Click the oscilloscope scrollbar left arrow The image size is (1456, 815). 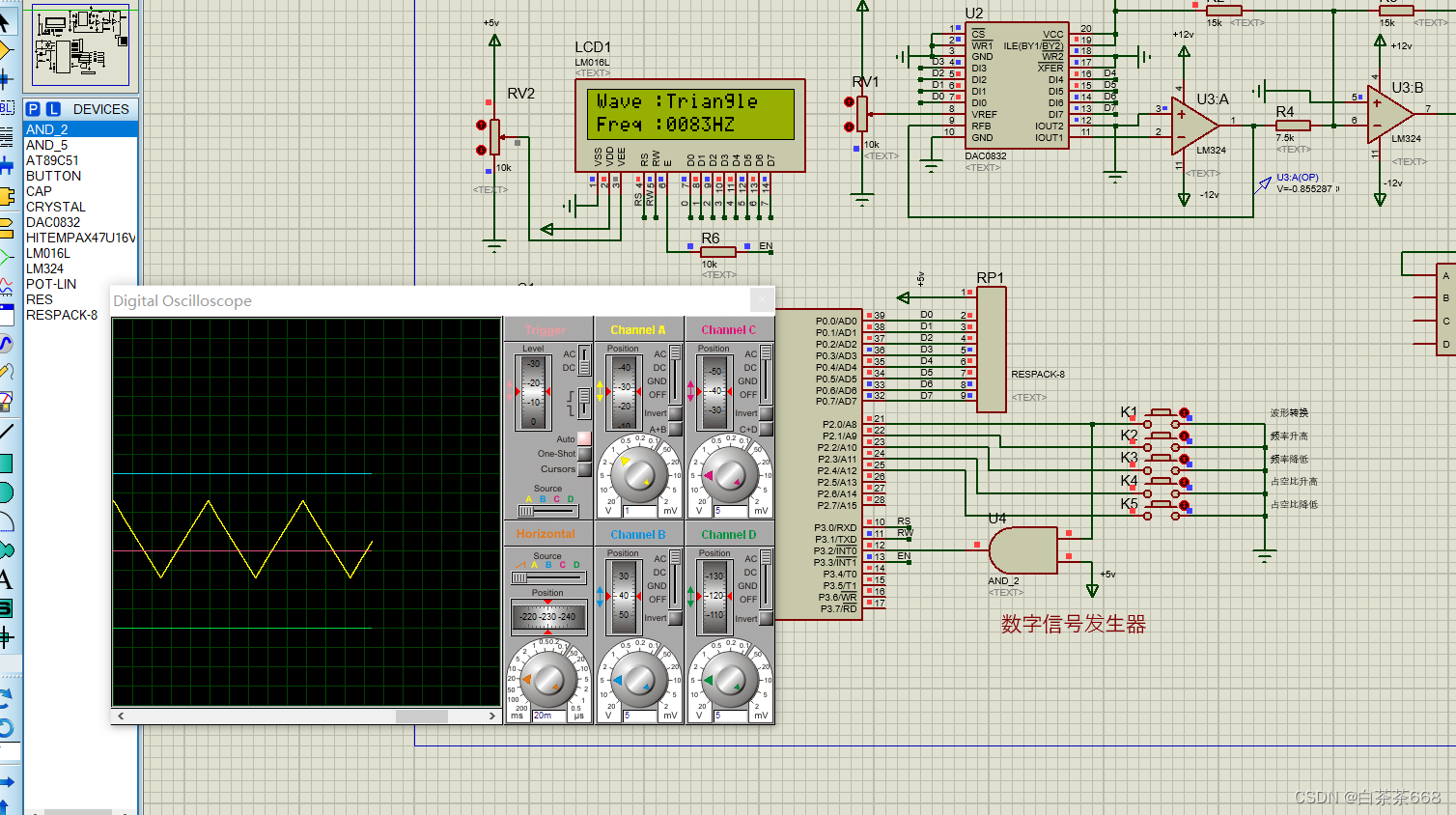(121, 717)
